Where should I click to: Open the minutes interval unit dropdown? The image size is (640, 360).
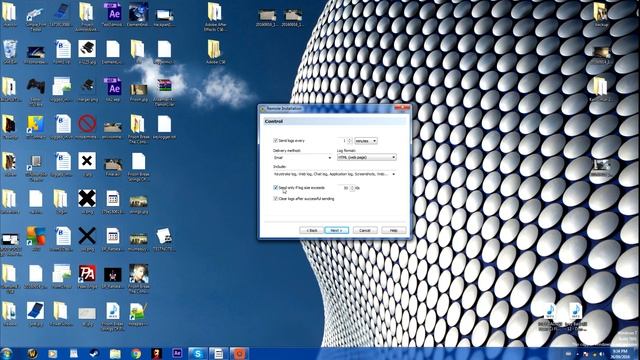tap(366, 141)
